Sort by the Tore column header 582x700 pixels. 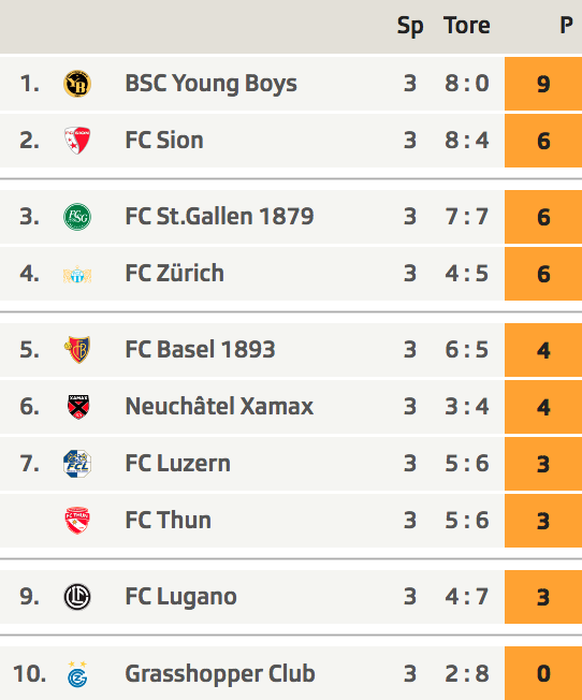click(467, 25)
